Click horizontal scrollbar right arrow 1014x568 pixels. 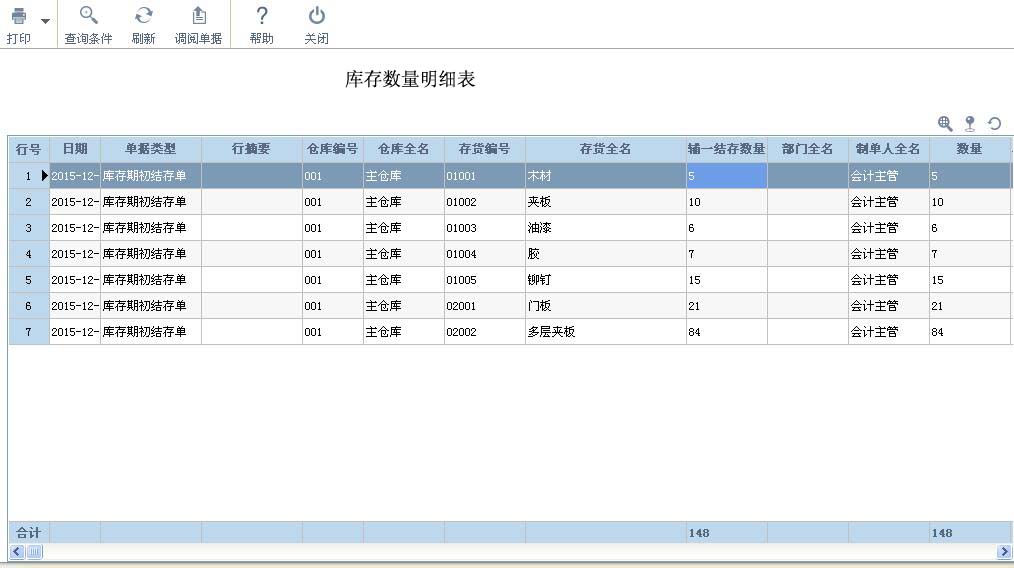[x=1003, y=552]
